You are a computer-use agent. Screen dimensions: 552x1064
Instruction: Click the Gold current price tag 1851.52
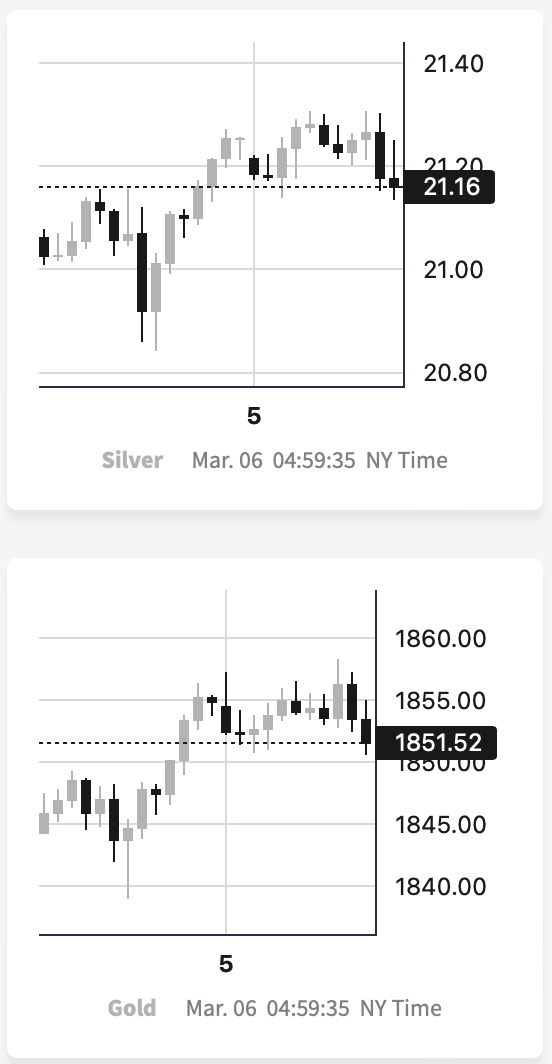pyautogui.click(x=436, y=742)
